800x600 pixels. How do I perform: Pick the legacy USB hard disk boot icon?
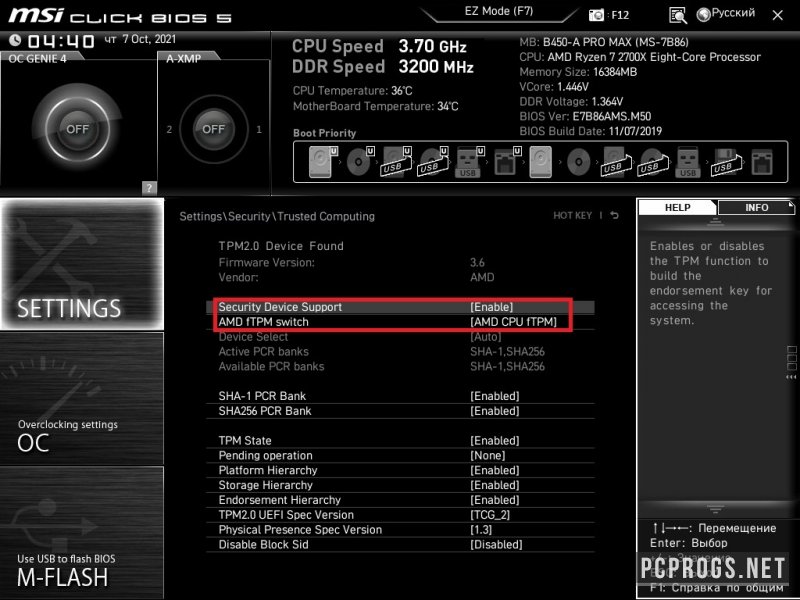[x=616, y=162]
